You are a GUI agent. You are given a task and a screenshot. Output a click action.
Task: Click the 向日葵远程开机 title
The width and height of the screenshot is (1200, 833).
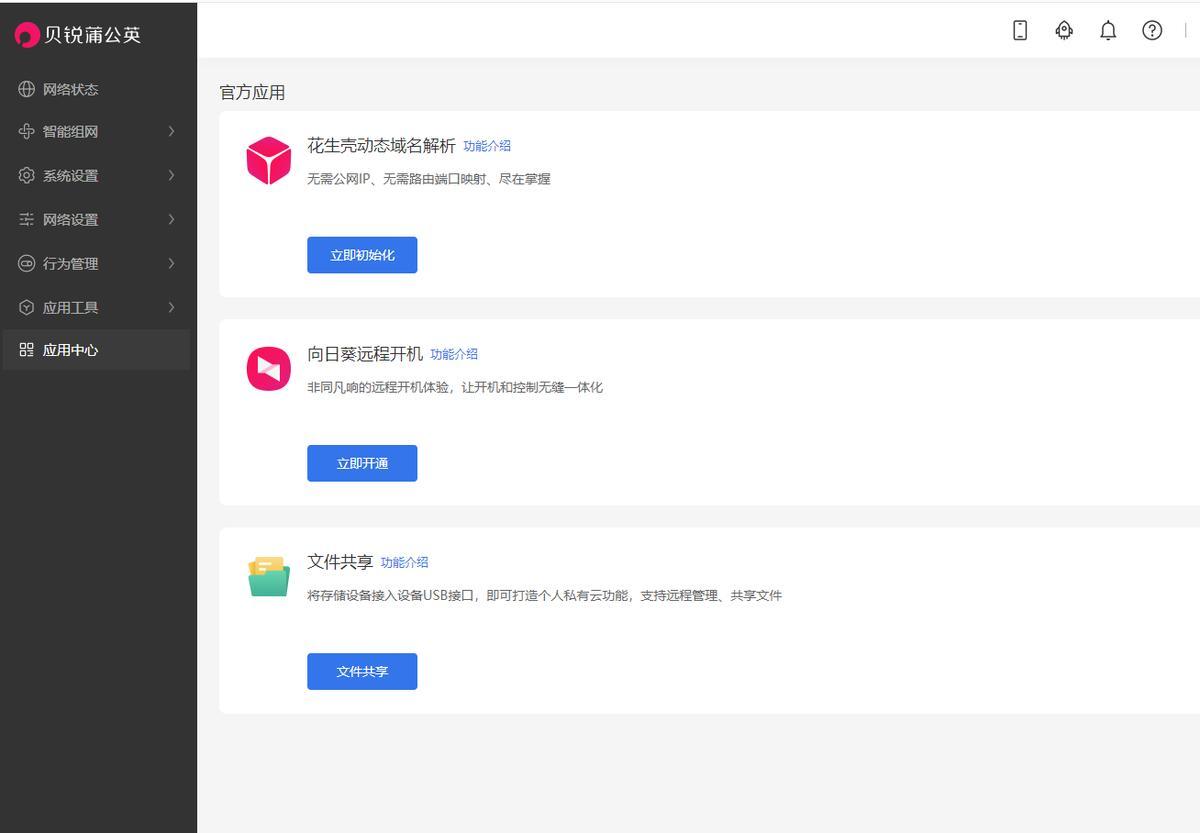pos(365,354)
